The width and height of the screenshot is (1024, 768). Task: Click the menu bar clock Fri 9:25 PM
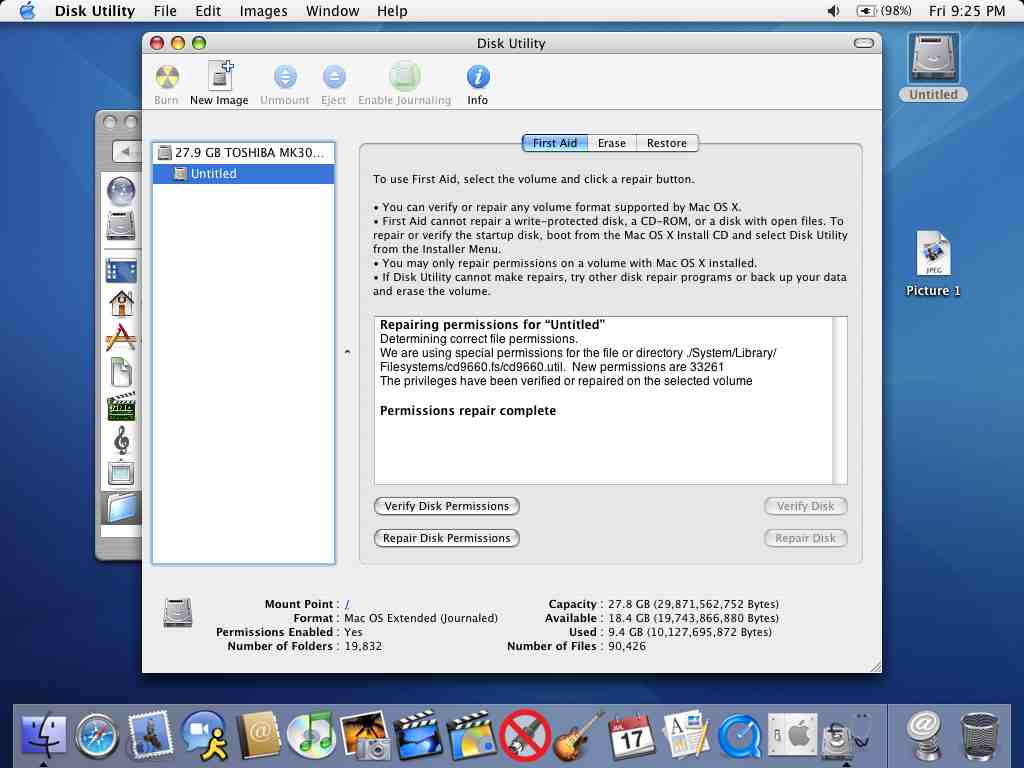point(967,11)
